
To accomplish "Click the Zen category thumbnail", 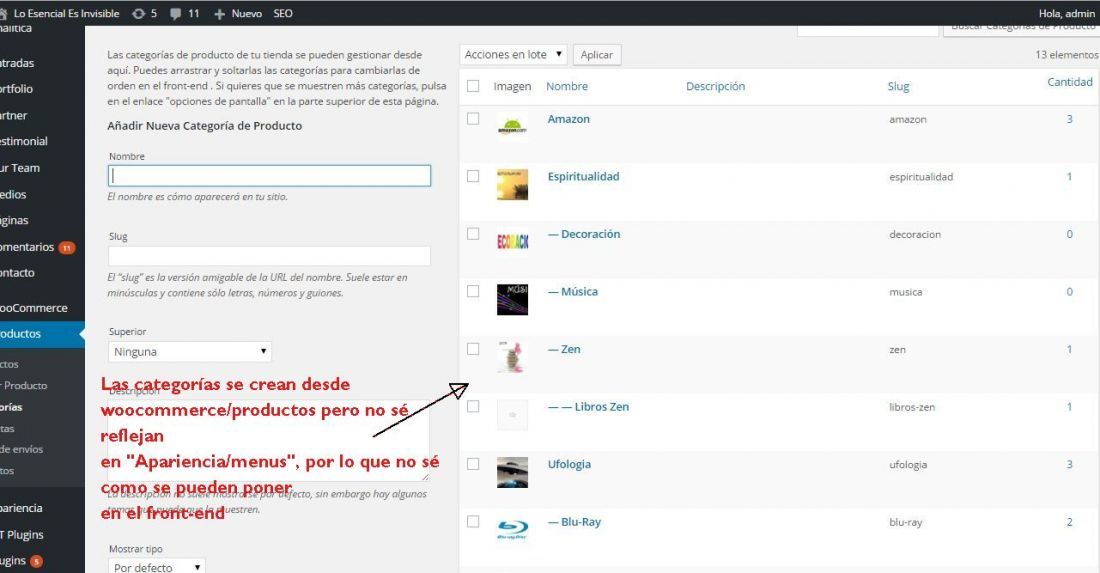I will click(512, 357).
